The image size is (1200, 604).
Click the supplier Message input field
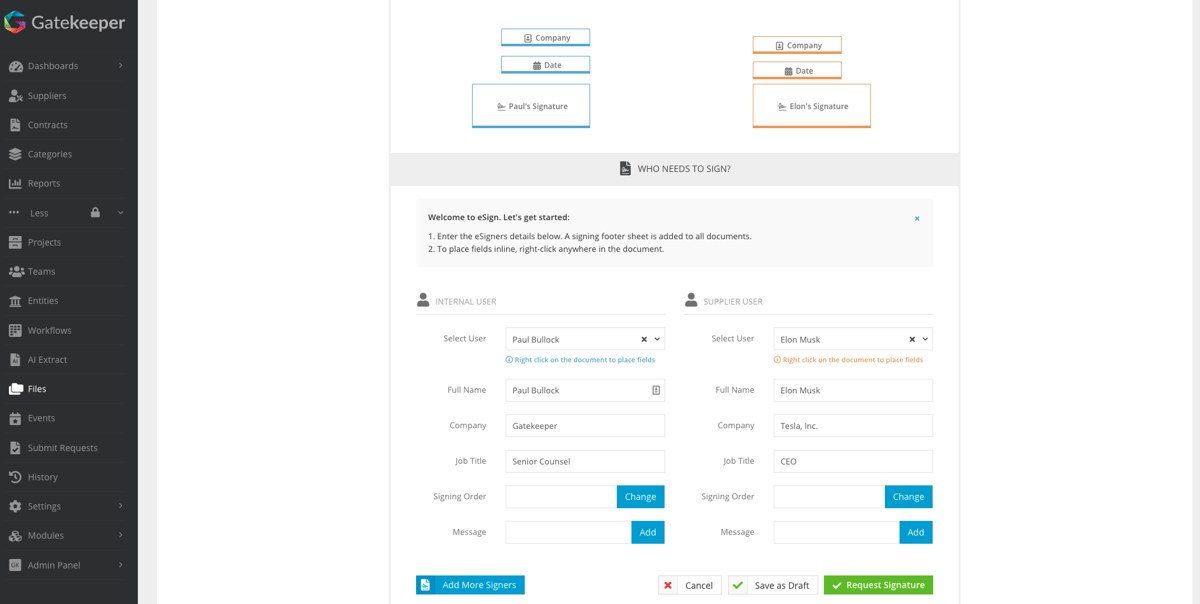coord(837,532)
